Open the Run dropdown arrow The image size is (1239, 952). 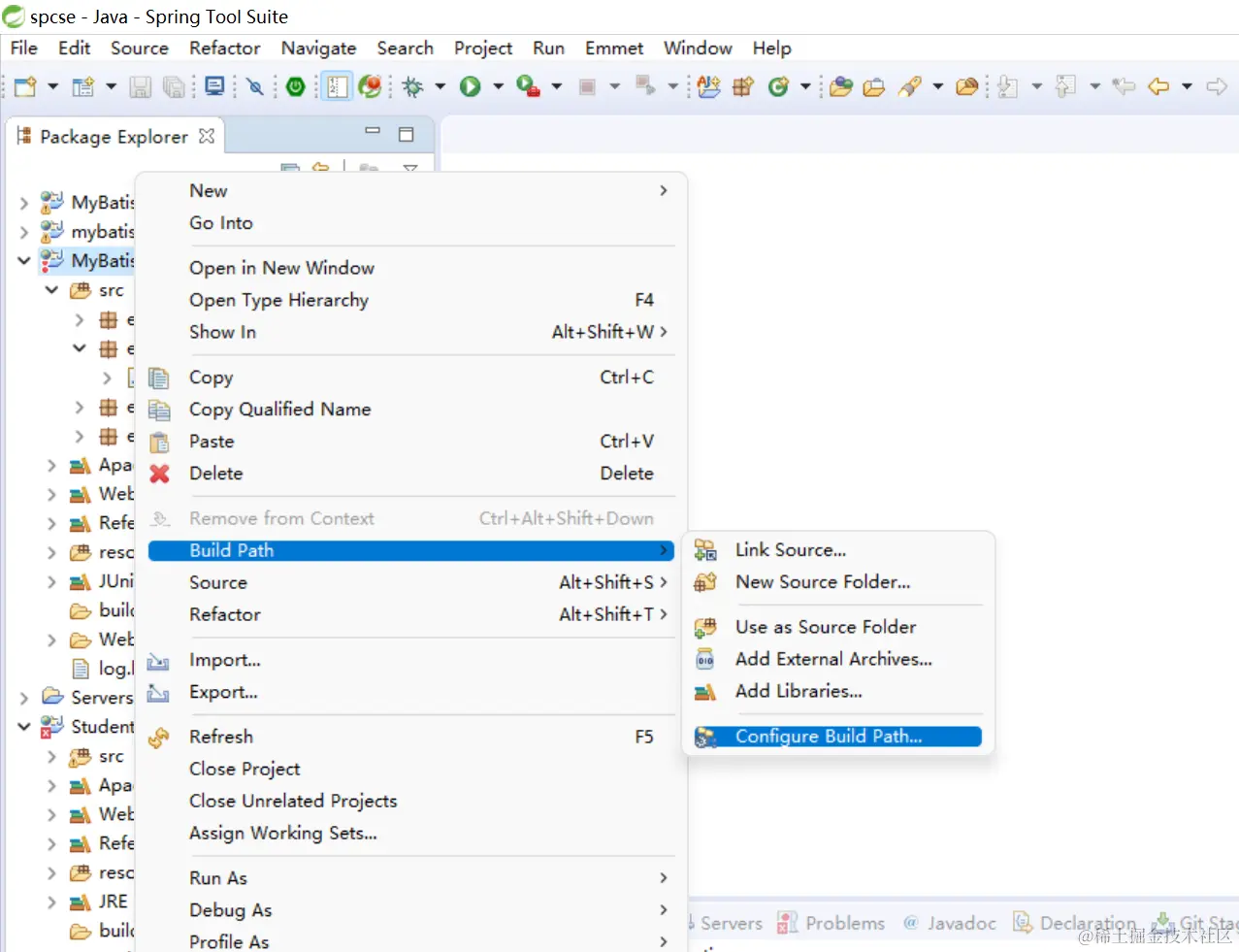(498, 86)
